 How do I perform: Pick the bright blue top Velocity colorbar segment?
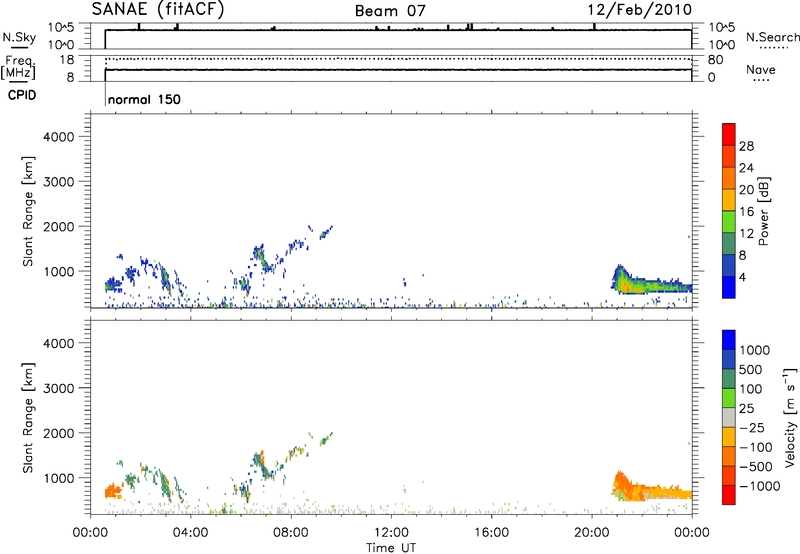(x=729, y=340)
